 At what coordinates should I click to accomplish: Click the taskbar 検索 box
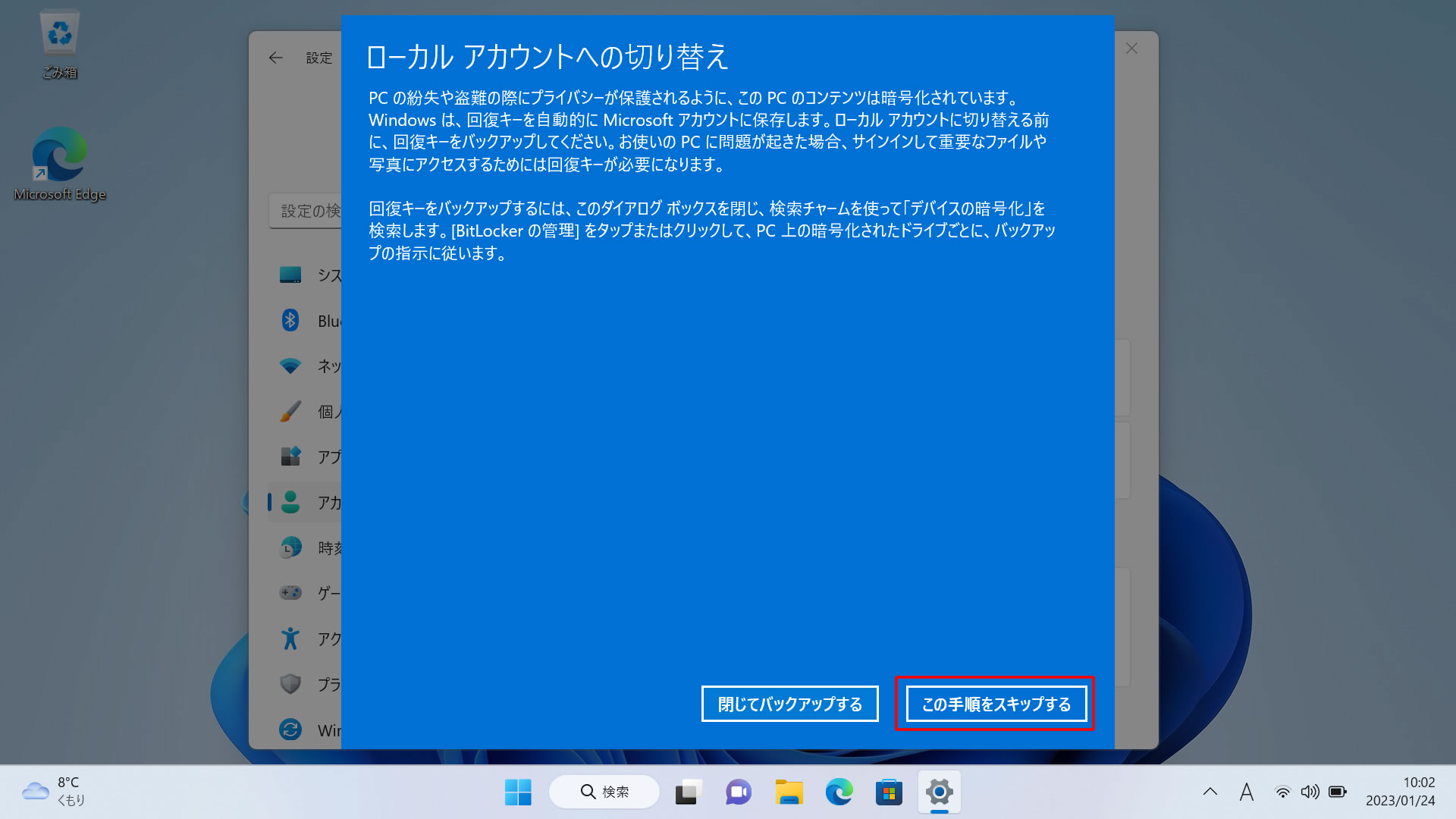[604, 792]
